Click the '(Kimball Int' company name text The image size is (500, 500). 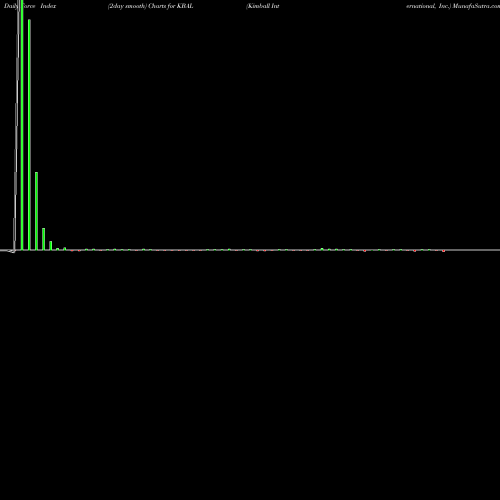point(263,6)
